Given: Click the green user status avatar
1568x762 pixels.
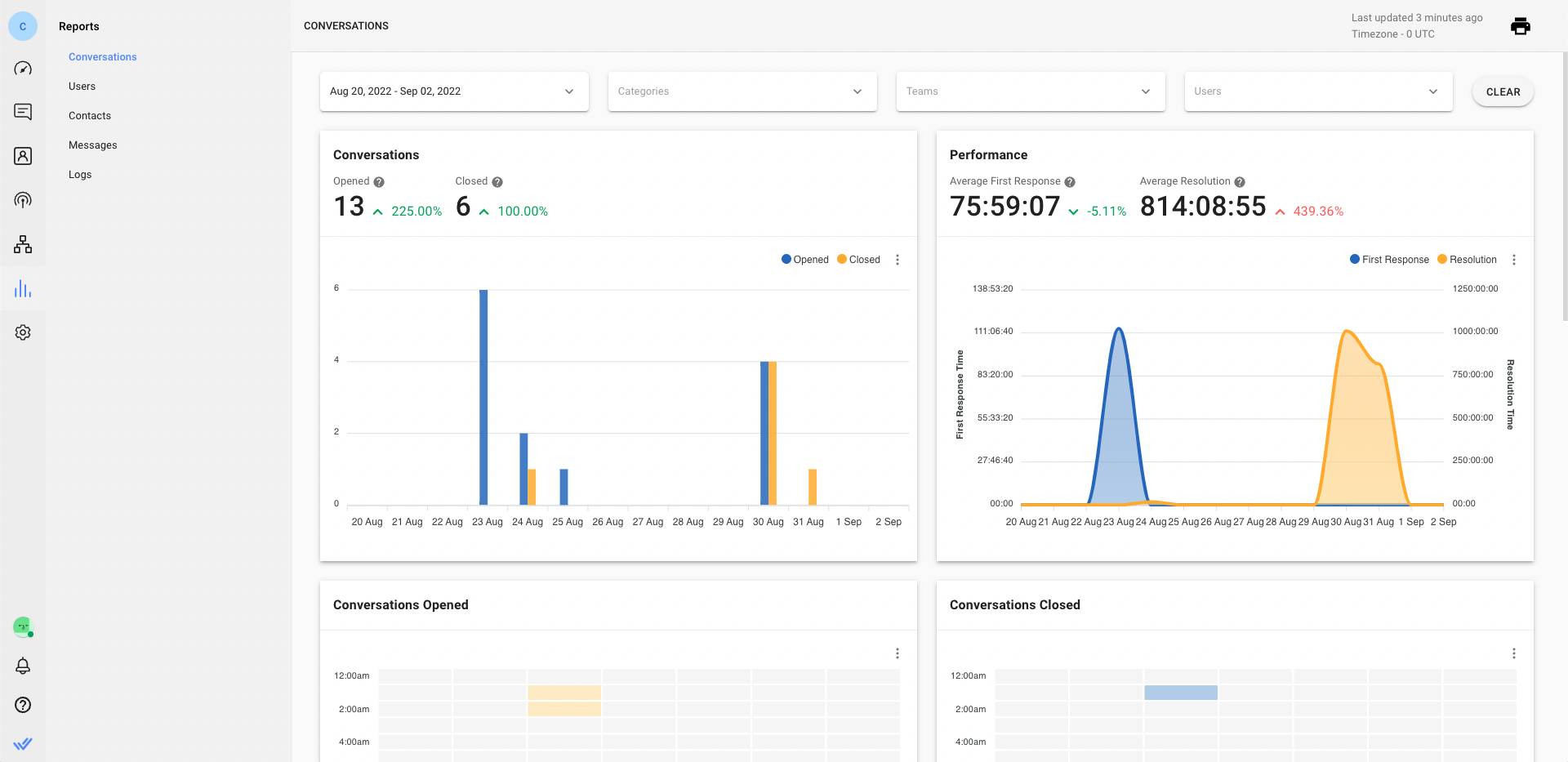Looking at the screenshot, I should tap(23, 626).
